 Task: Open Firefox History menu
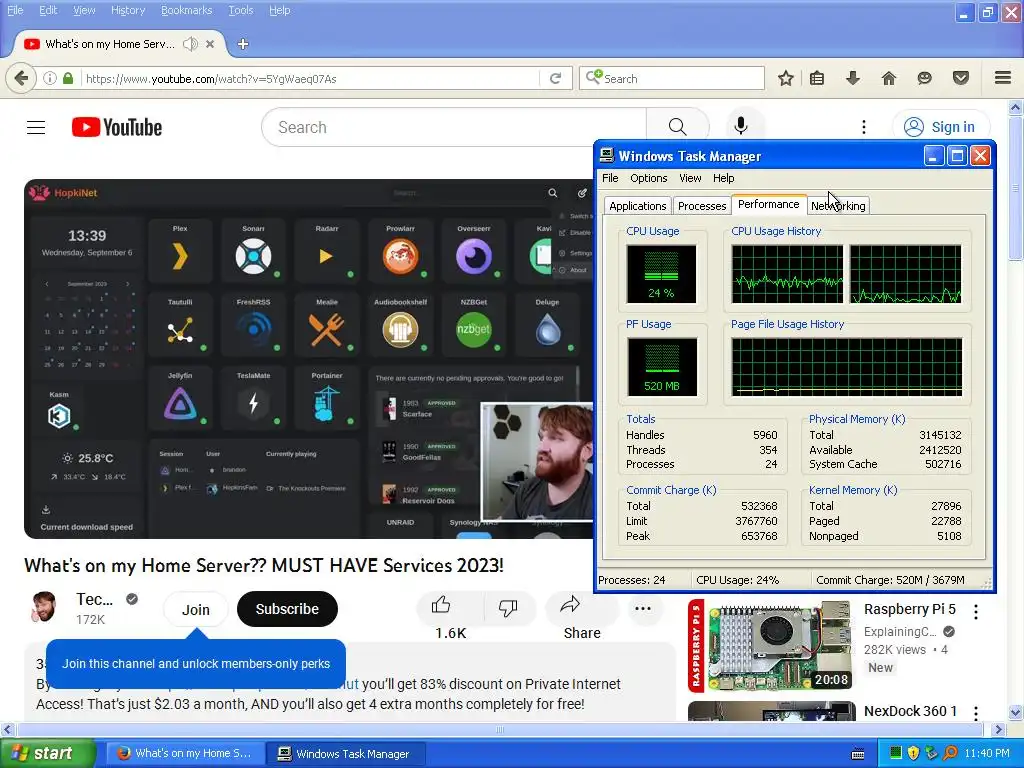[x=127, y=10]
